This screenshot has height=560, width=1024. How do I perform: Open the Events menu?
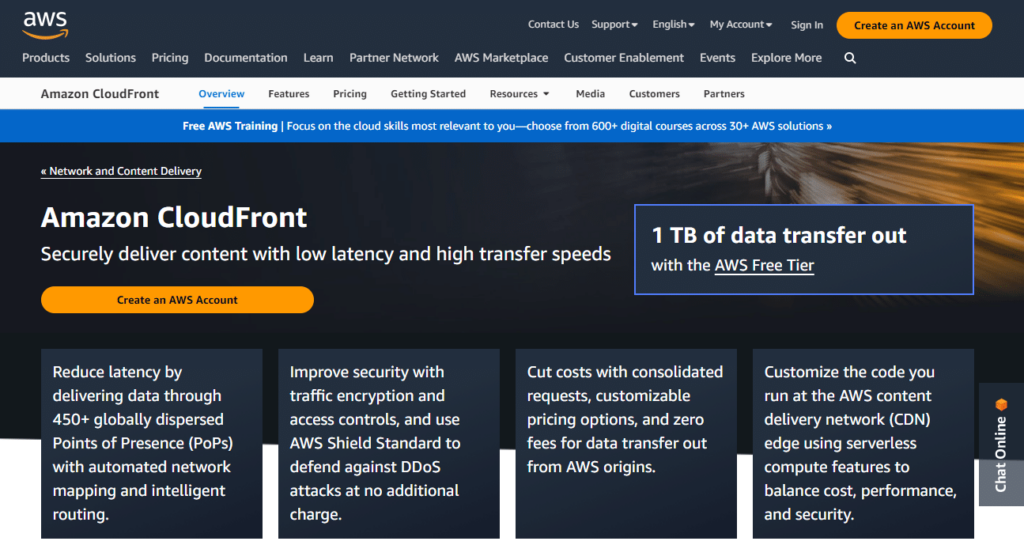(x=717, y=58)
